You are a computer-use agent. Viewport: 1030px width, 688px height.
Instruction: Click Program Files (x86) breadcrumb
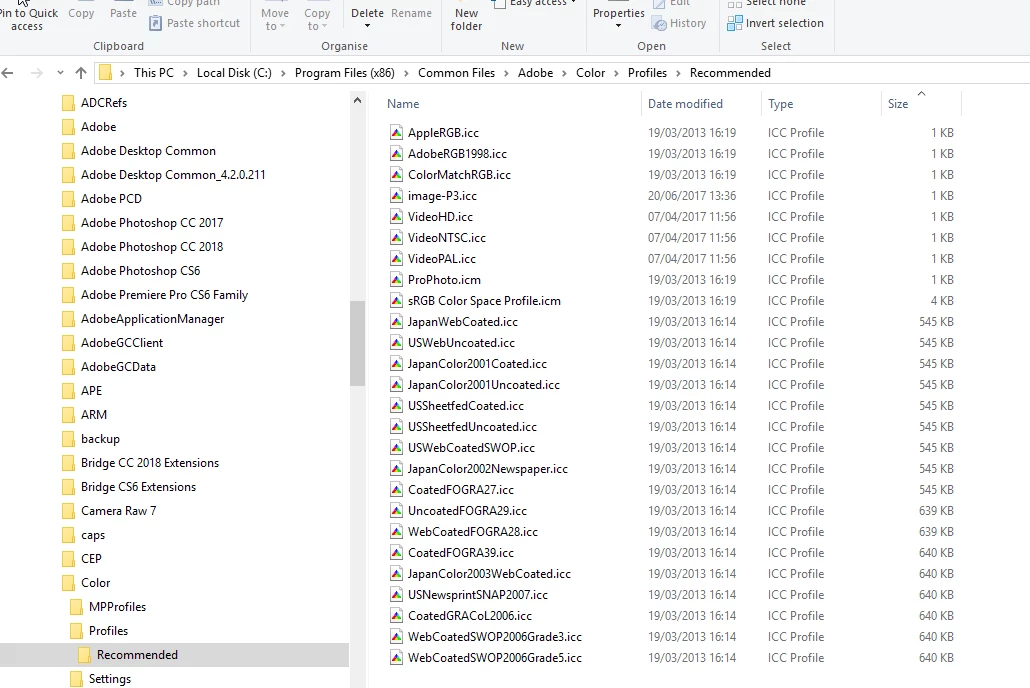345,73
